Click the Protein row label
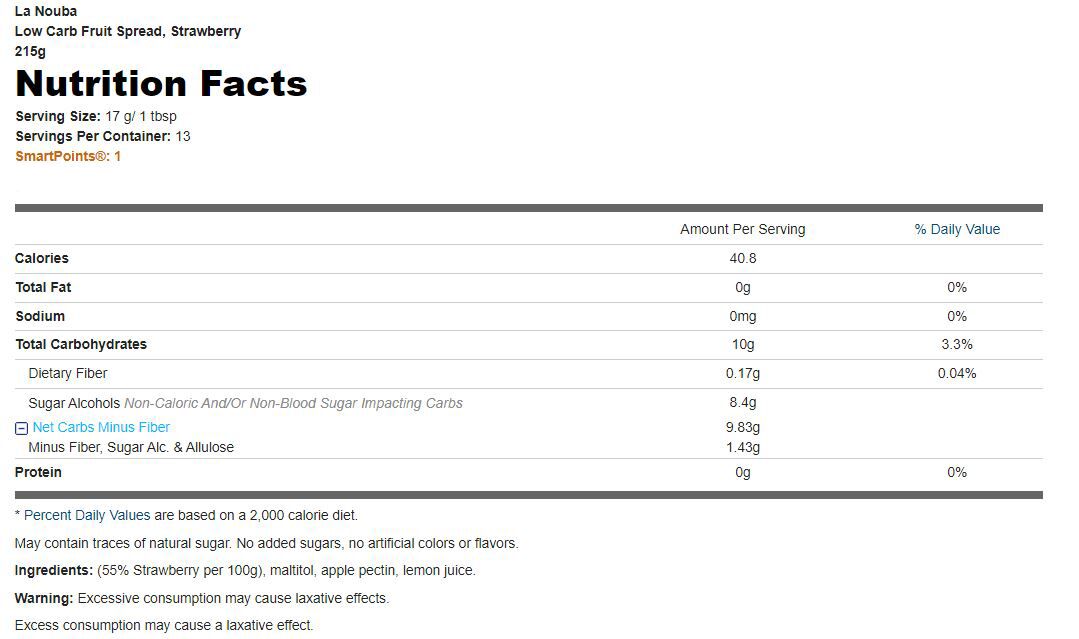 (x=39, y=473)
